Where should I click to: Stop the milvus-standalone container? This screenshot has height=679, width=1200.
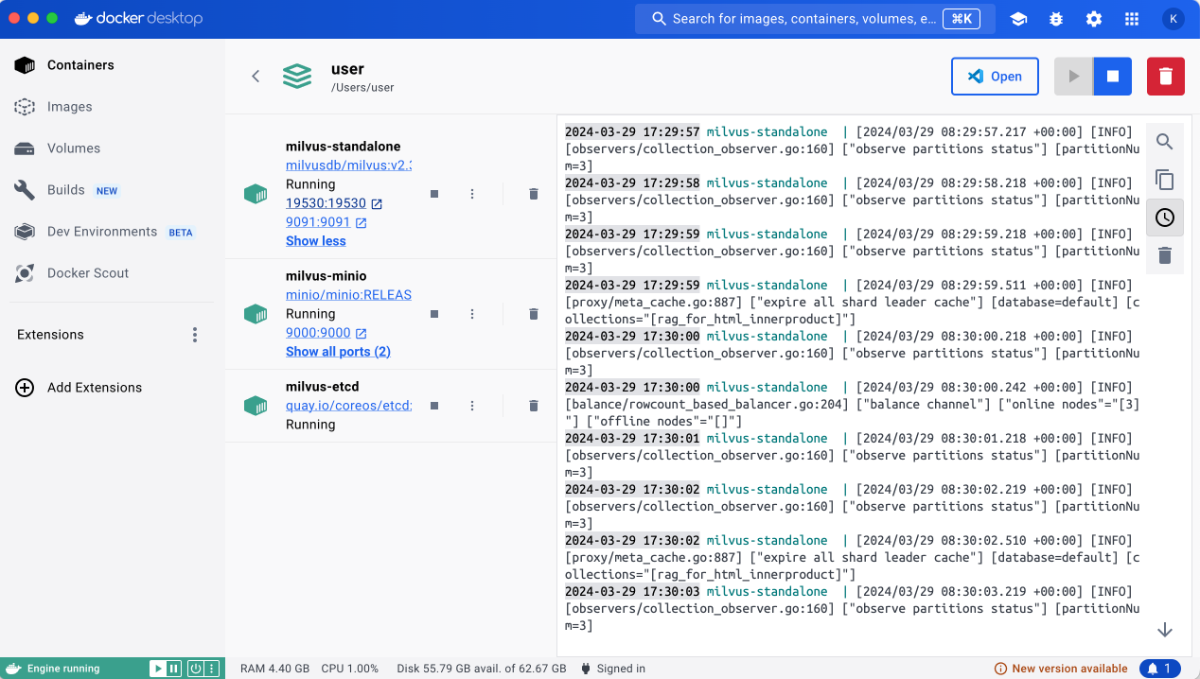434,194
